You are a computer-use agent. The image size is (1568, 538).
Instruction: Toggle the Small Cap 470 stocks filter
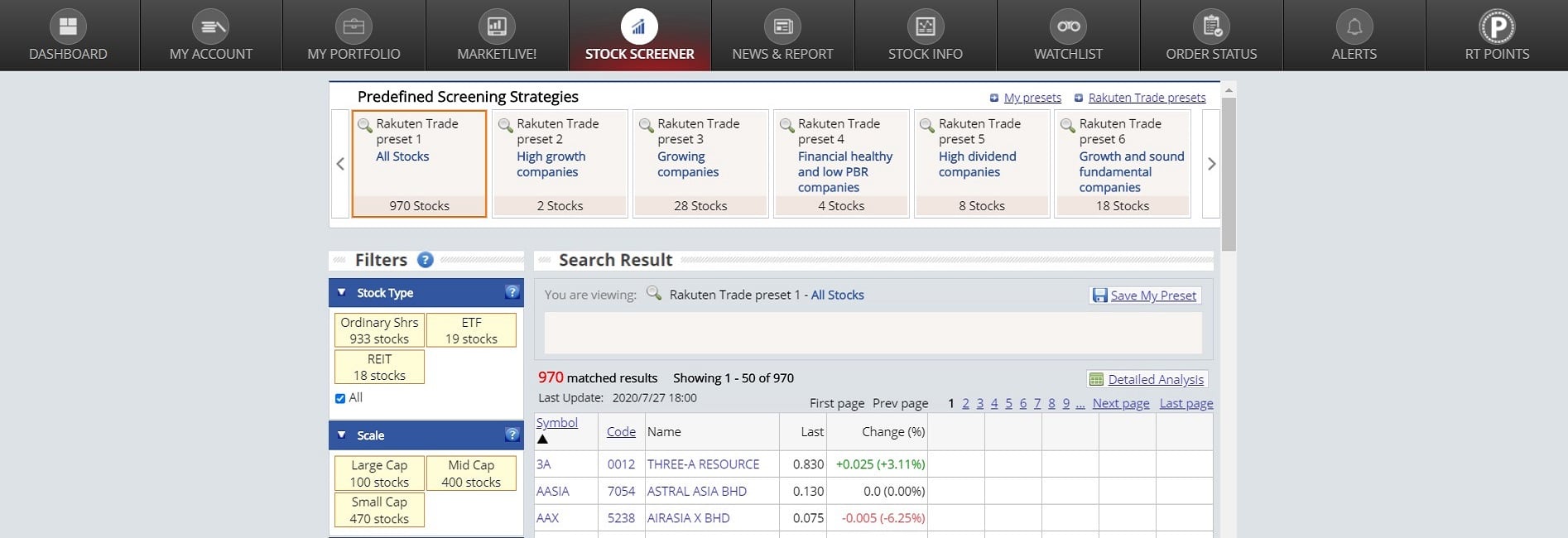tap(379, 510)
